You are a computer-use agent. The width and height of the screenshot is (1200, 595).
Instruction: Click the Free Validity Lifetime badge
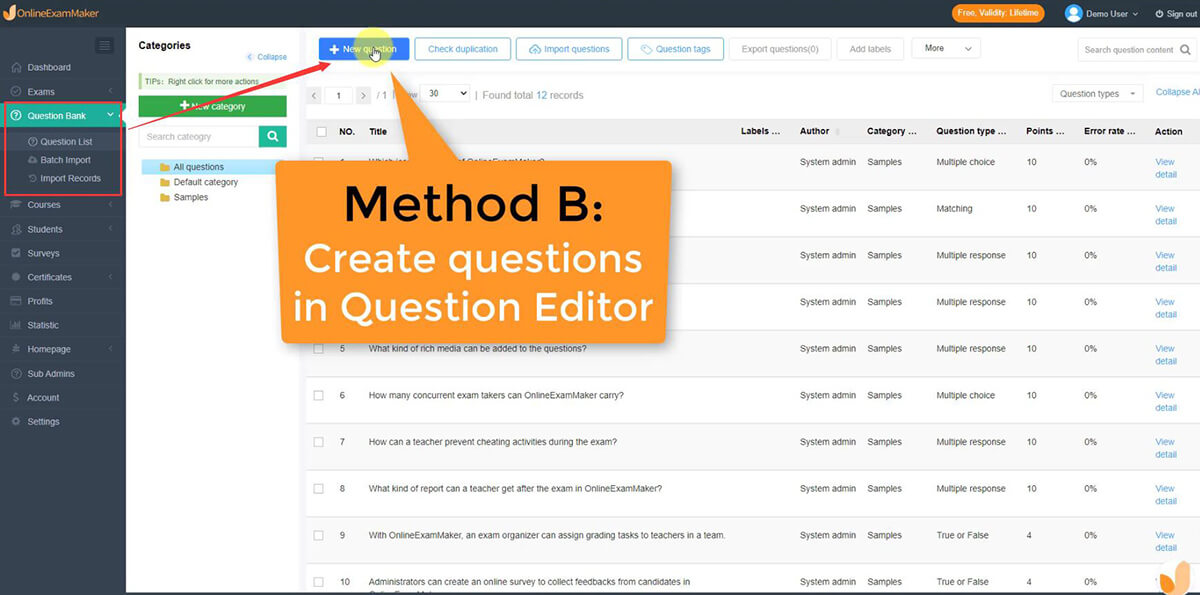[998, 13]
